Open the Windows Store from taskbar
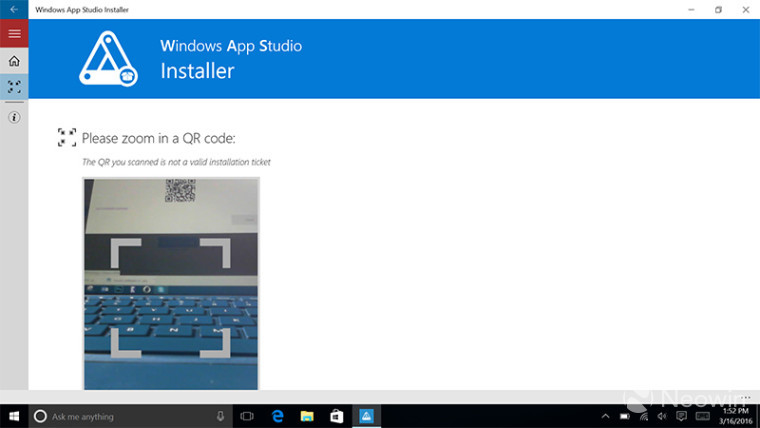 pos(337,416)
